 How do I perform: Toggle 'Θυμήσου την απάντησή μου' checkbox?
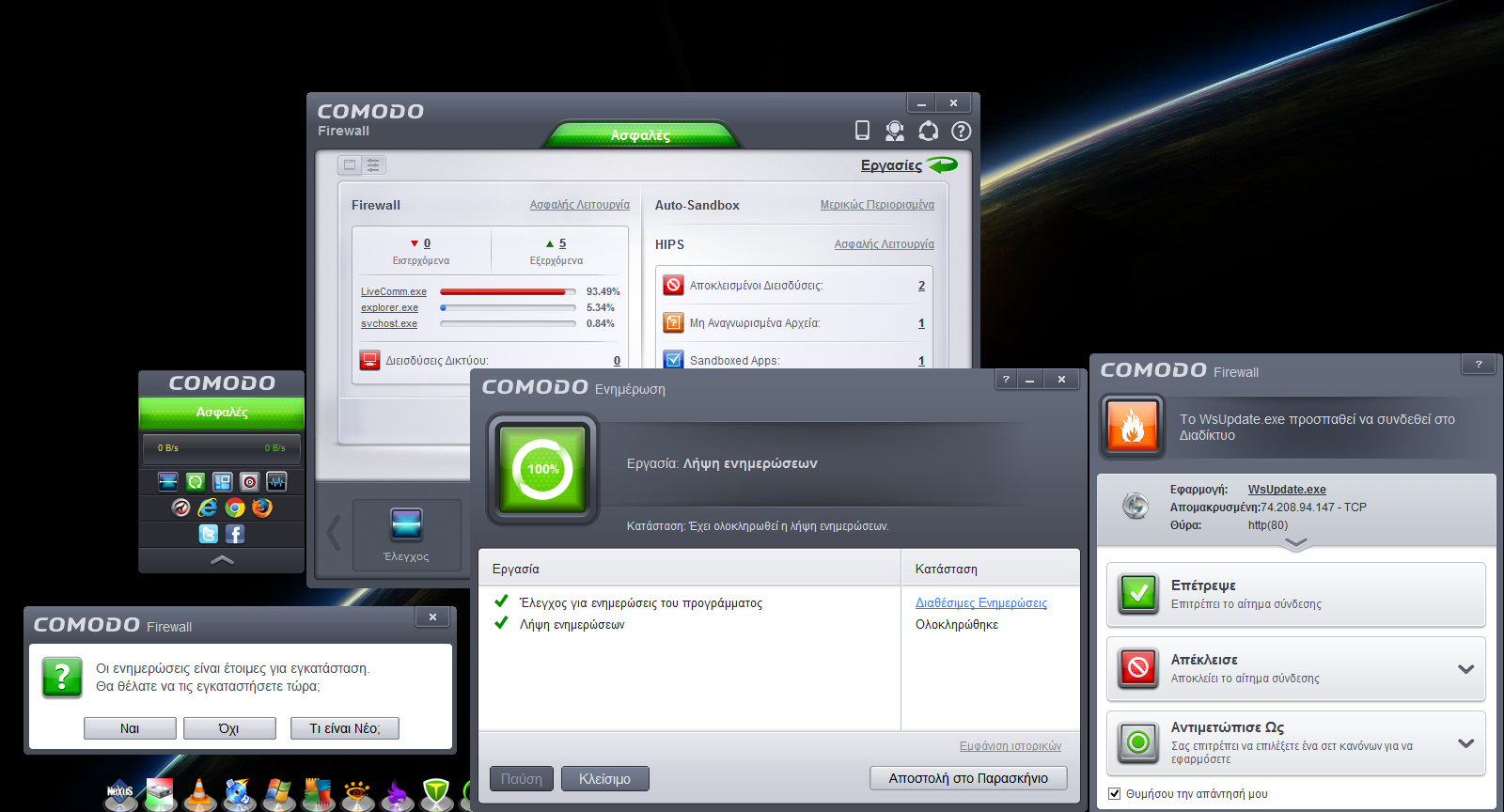pyautogui.click(x=1115, y=793)
